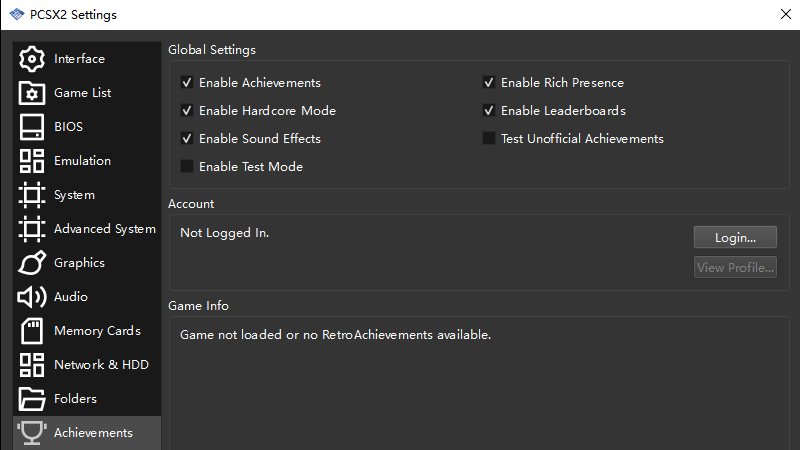This screenshot has height=450, width=800.
Task: Click the PCSX2 logo in title bar
Action: pos(17,14)
